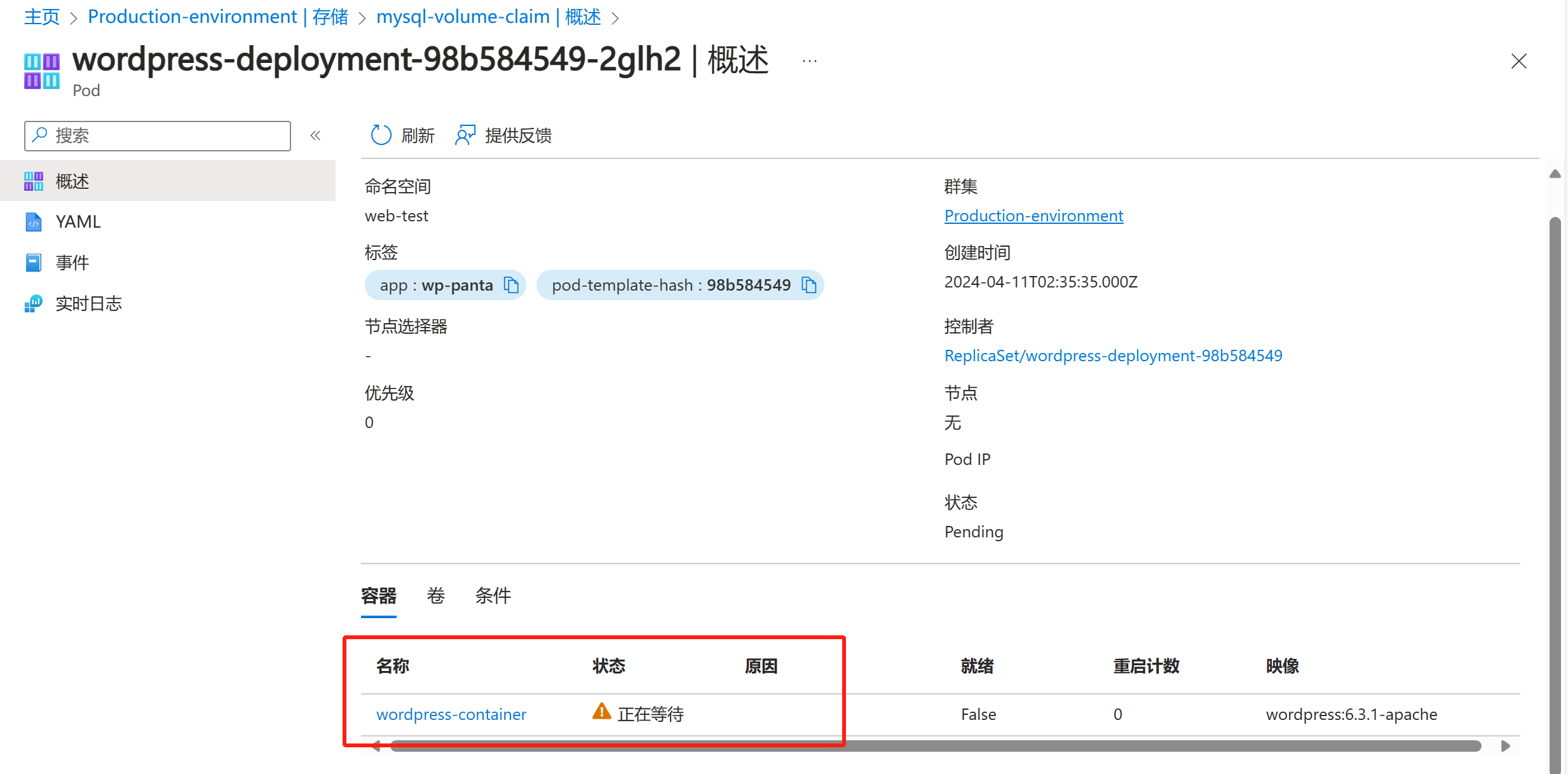Click the warning icon beside 正在等待
The width and height of the screenshot is (1568, 774).
point(601,712)
